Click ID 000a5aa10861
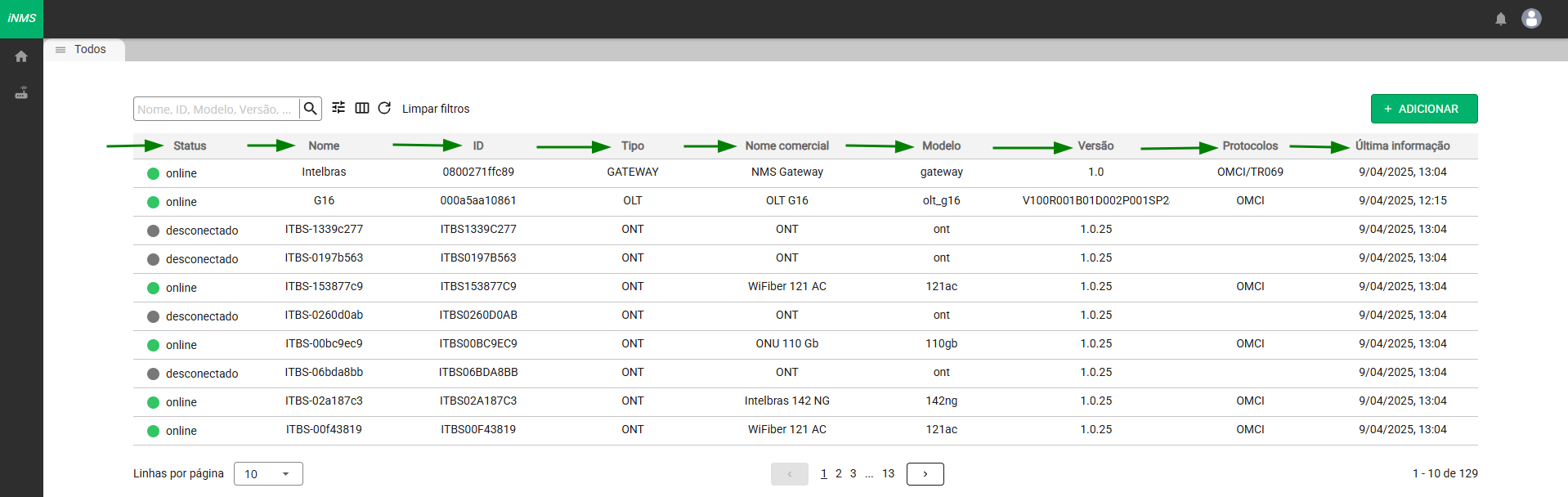 click(x=478, y=200)
